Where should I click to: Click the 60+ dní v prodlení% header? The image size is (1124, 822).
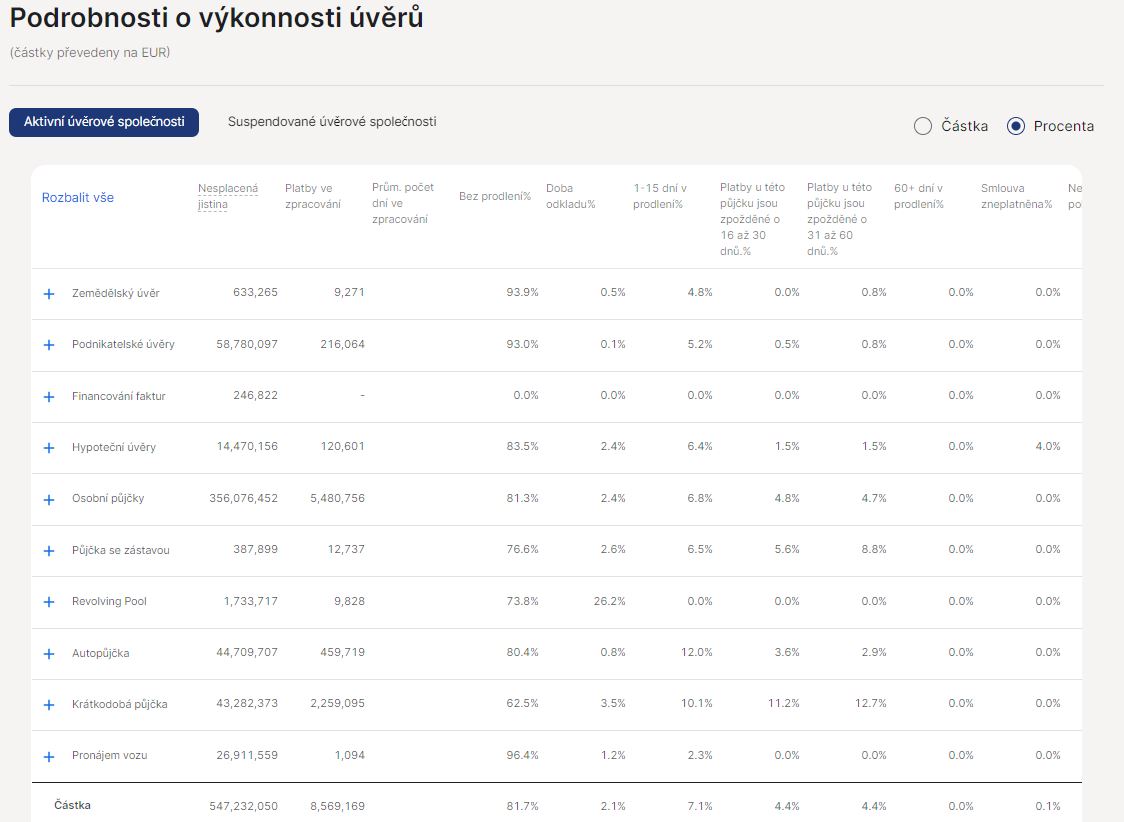pyautogui.click(x=918, y=196)
